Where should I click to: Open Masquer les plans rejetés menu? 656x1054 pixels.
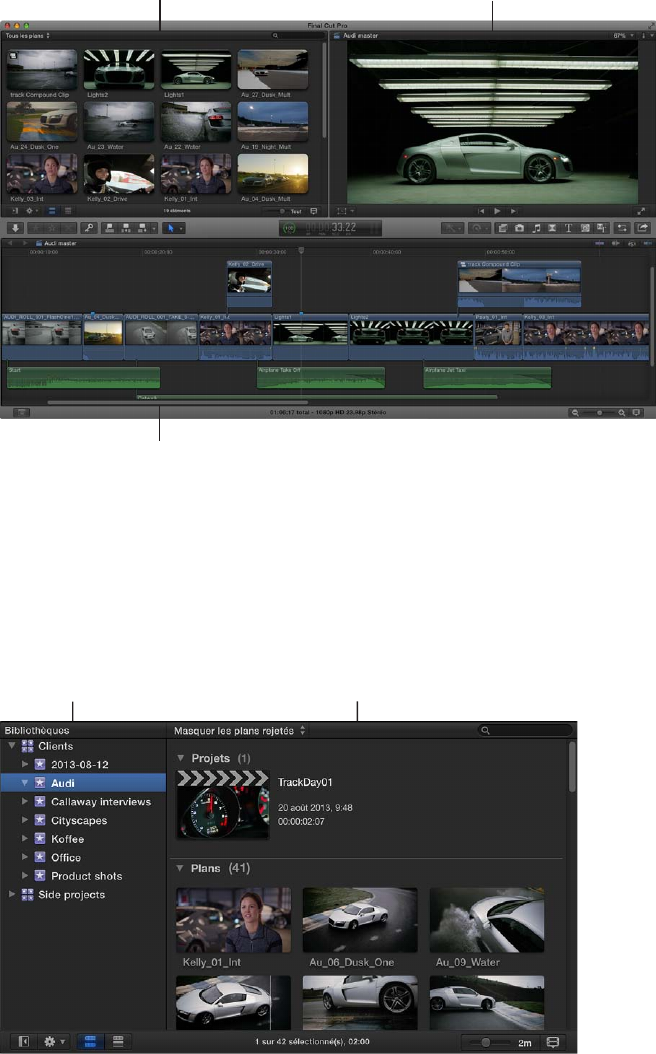pos(239,731)
